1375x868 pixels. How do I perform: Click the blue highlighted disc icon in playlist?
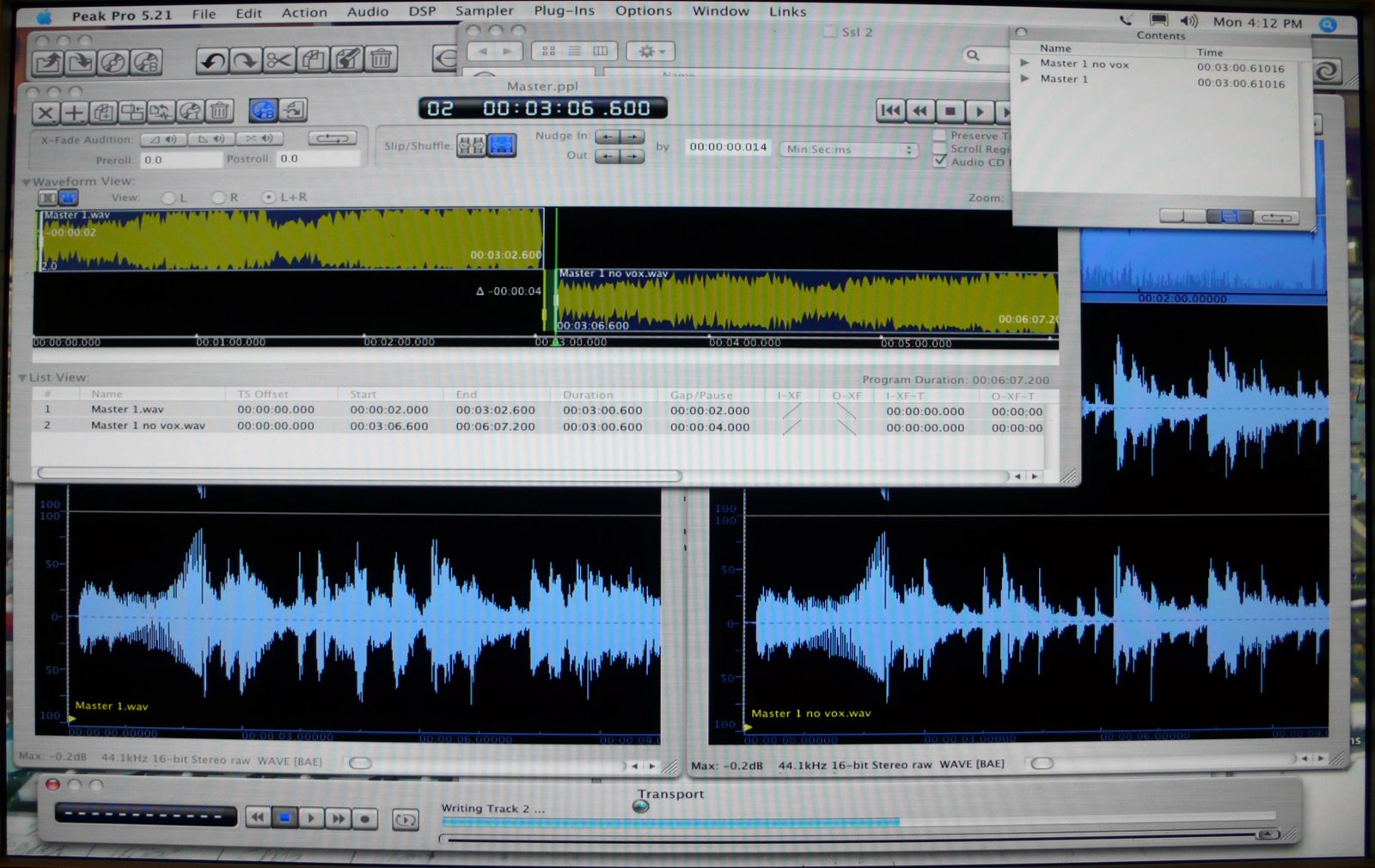(x=263, y=110)
